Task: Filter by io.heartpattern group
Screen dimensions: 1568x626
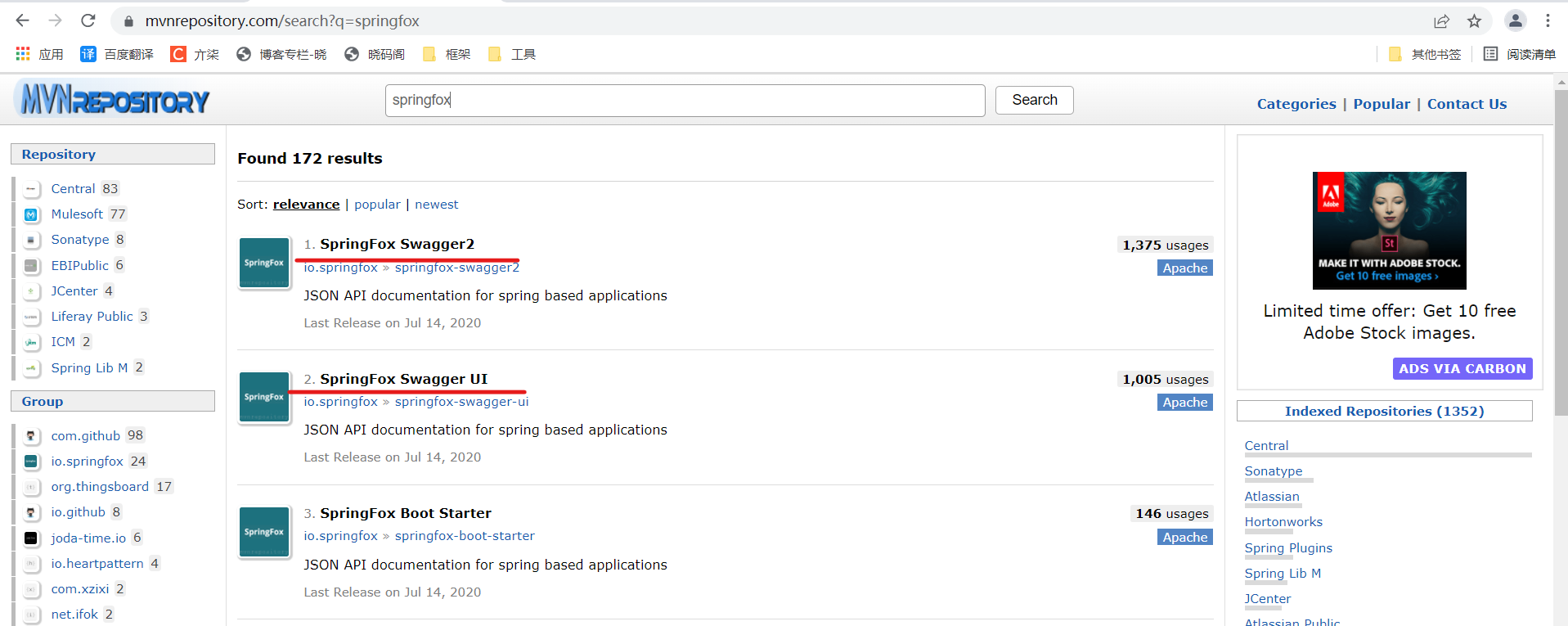Action: [x=97, y=564]
